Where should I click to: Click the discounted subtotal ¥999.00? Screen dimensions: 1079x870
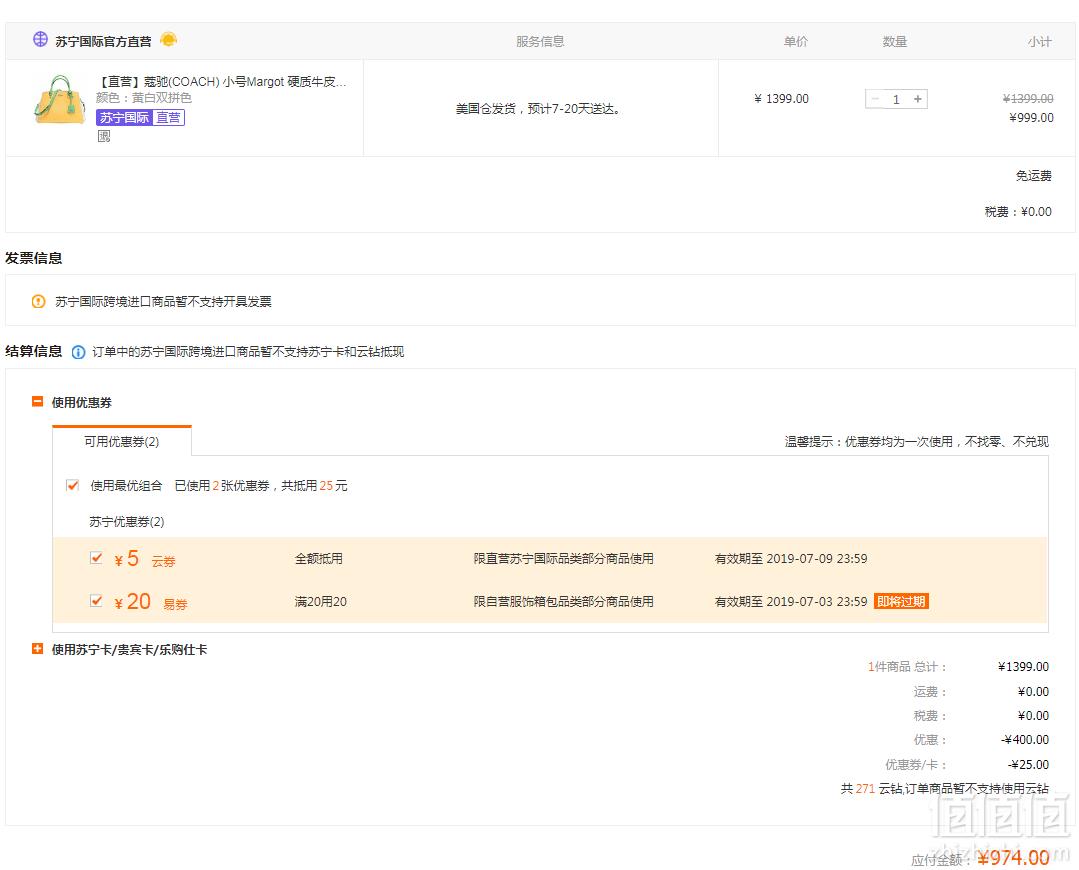point(1032,118)
